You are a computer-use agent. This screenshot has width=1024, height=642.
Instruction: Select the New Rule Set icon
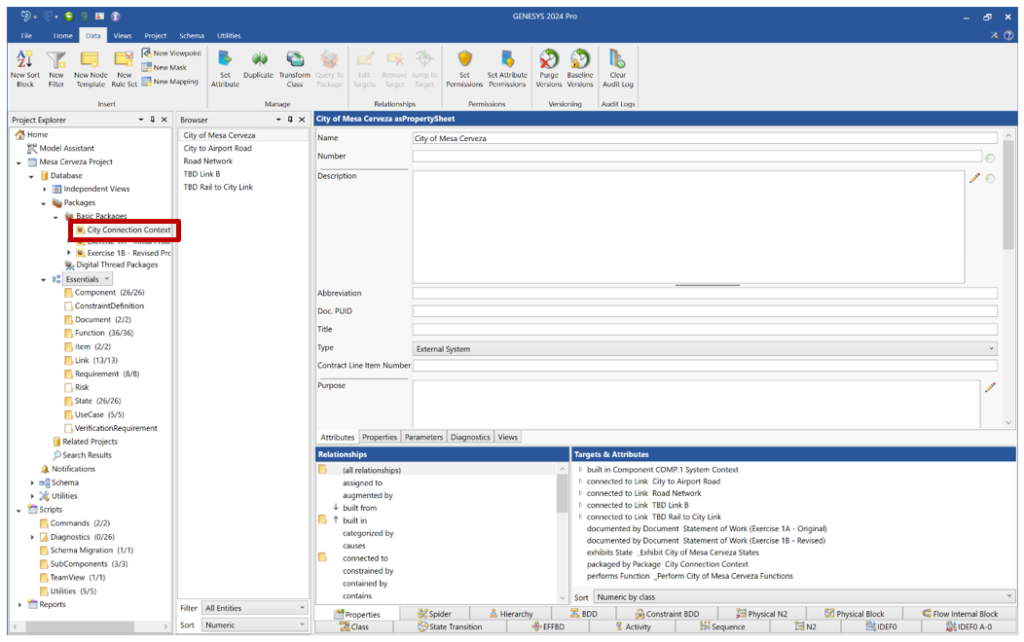(x=123, y=68)
